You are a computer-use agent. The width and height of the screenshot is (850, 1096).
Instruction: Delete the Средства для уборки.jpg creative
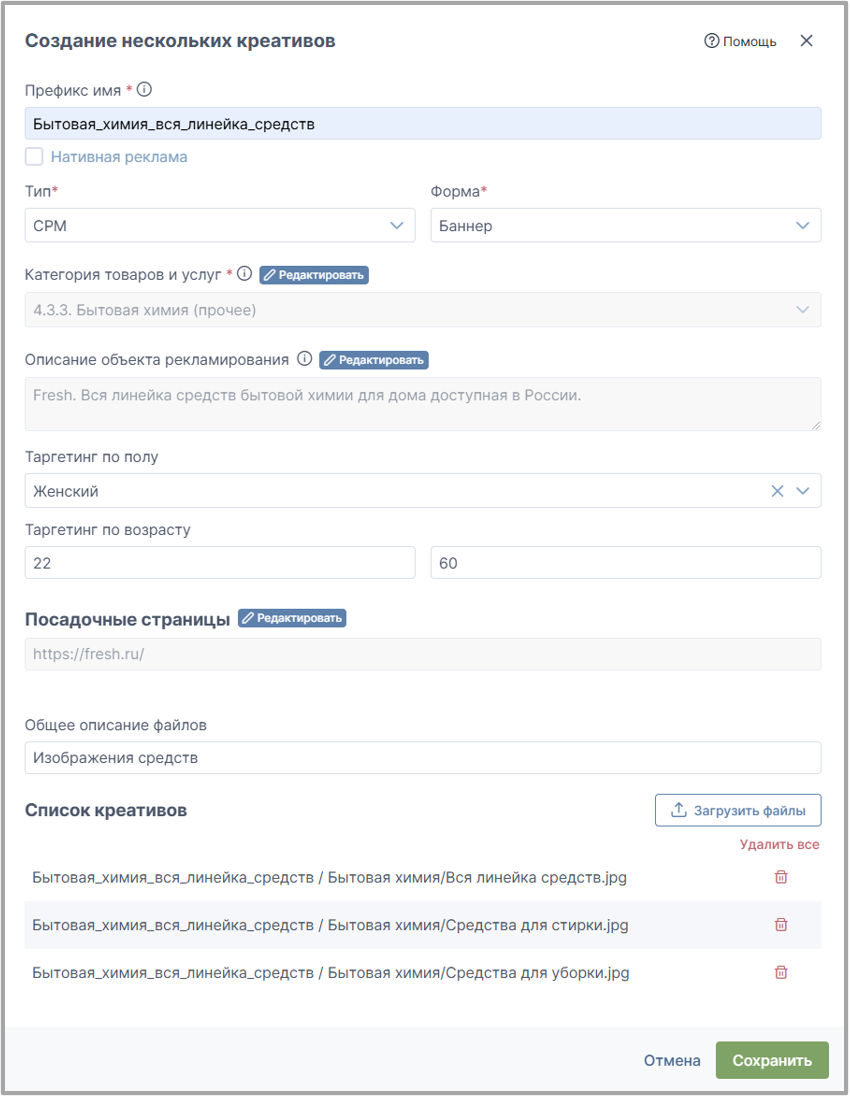(781, 972)
